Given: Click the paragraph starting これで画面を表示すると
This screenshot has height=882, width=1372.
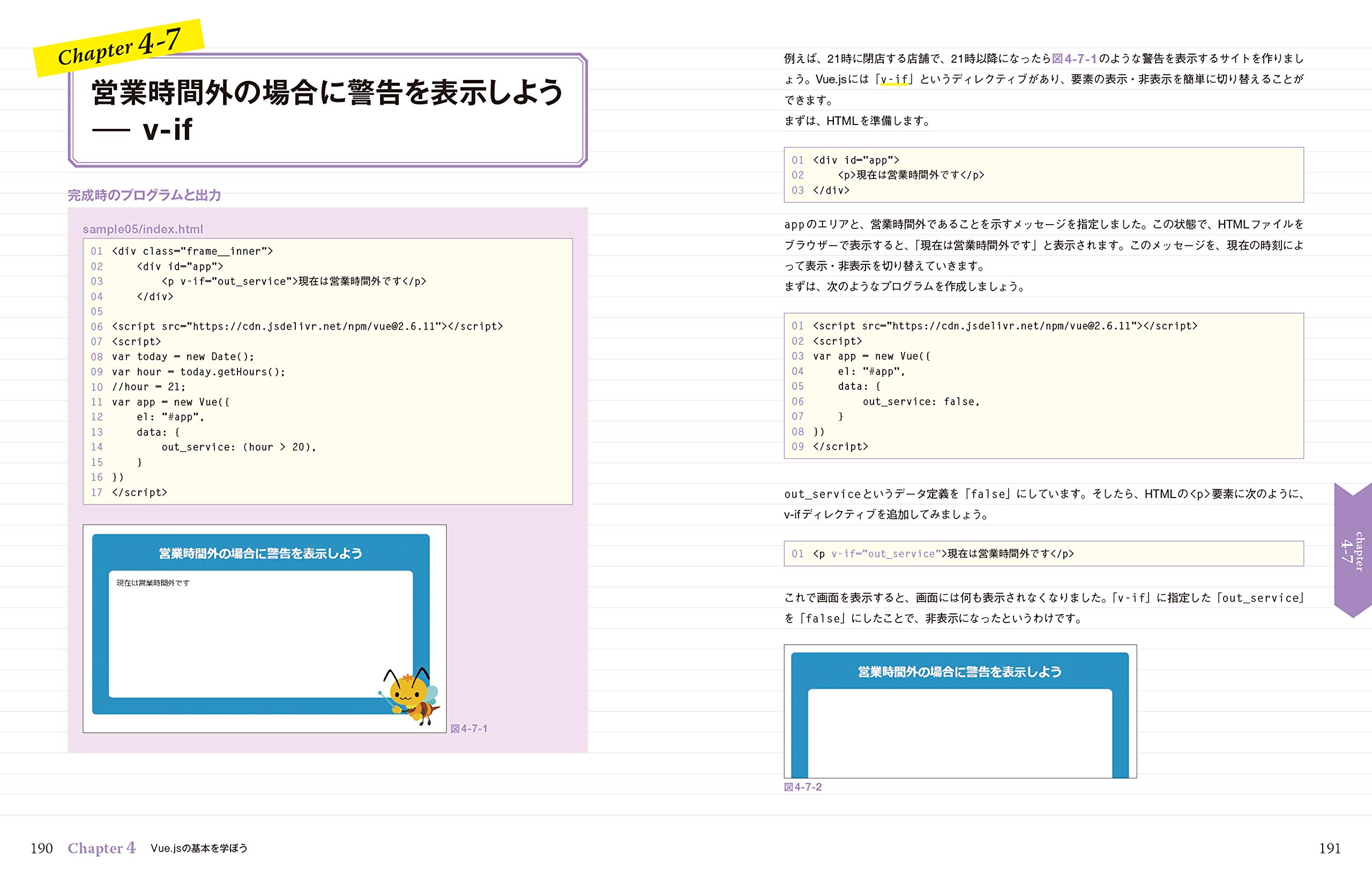Looking at the screenshot, I should coord(1043,608).
